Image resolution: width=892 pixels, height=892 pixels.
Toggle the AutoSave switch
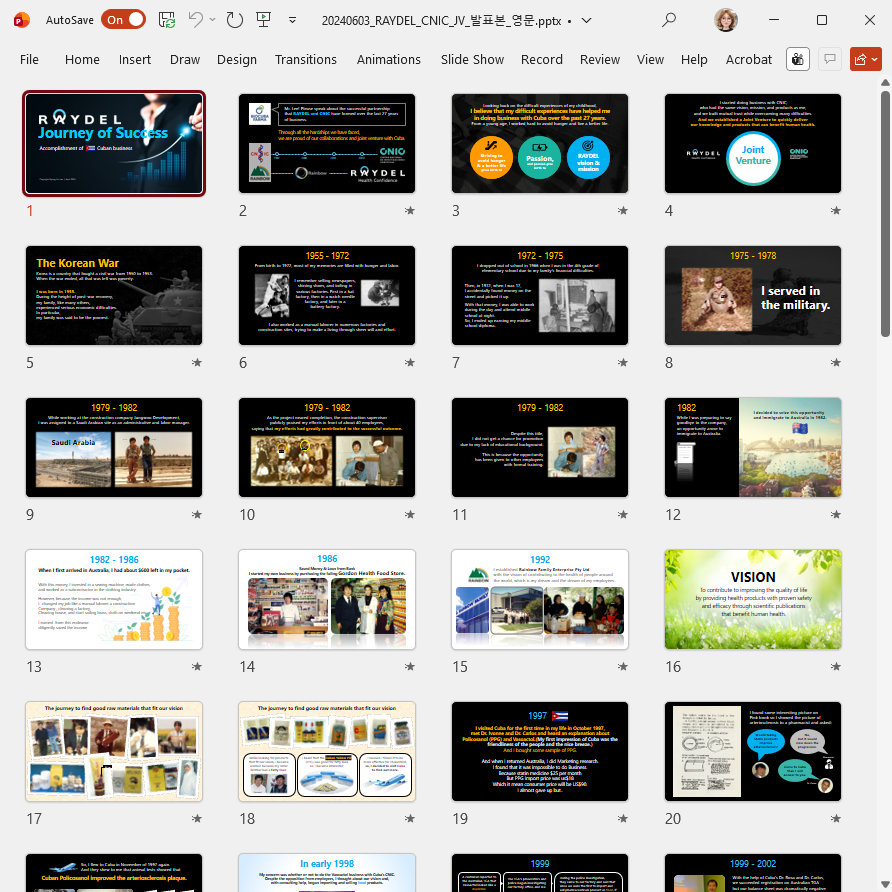point(123,20)
